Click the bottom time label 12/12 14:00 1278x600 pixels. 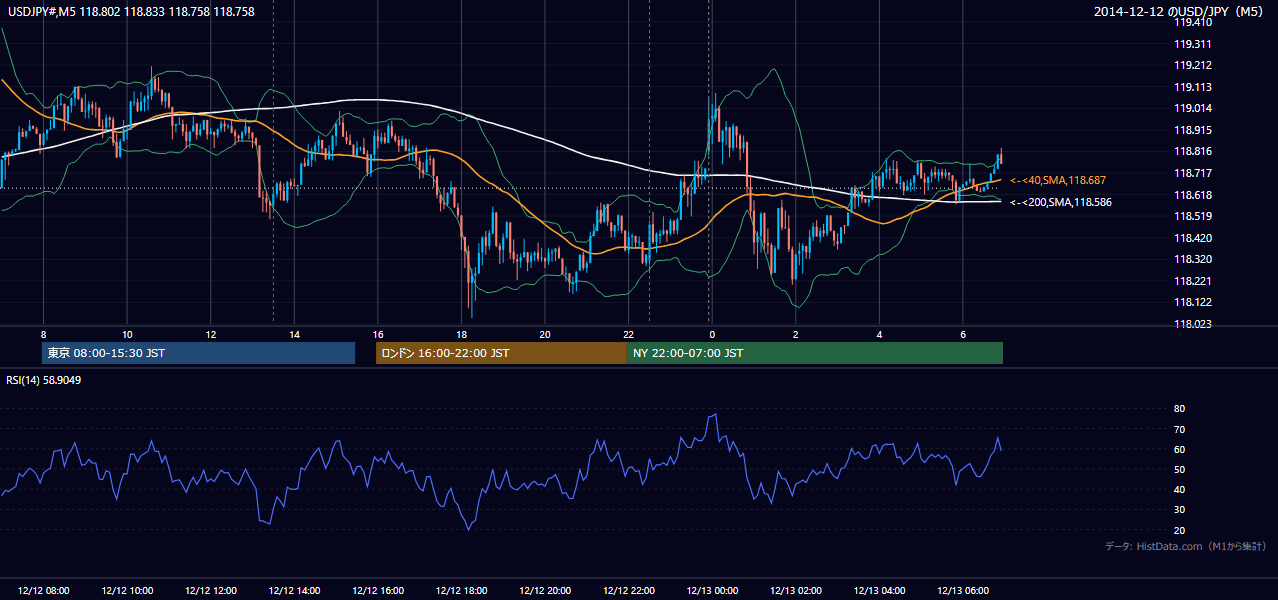[294, 591]
